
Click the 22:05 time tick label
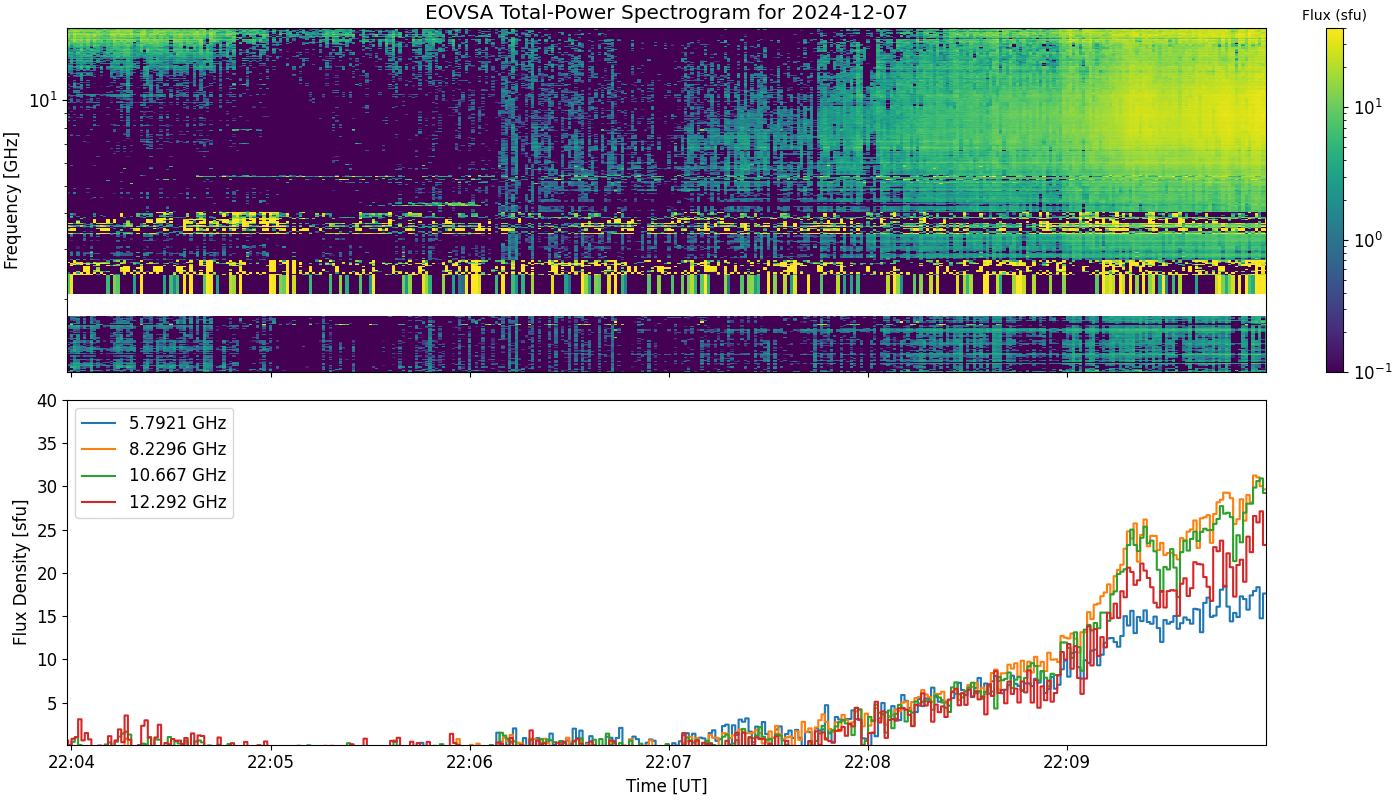point(269,762)
